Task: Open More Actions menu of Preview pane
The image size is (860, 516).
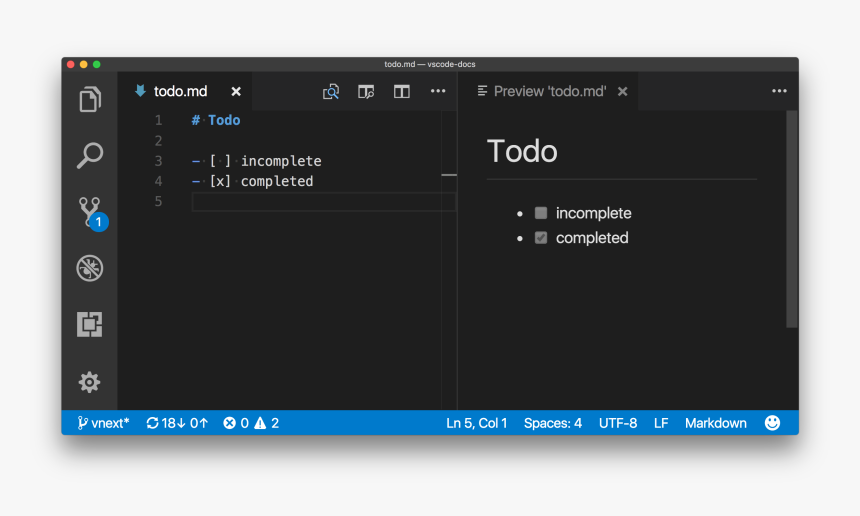Action: click(779, 91)
